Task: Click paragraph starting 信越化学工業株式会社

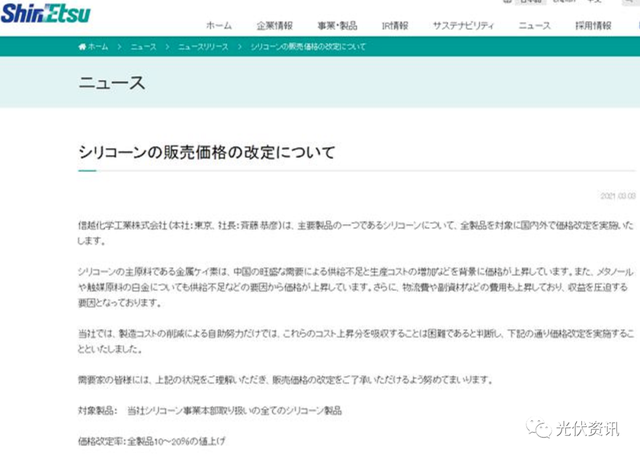Action: point(356,233)
